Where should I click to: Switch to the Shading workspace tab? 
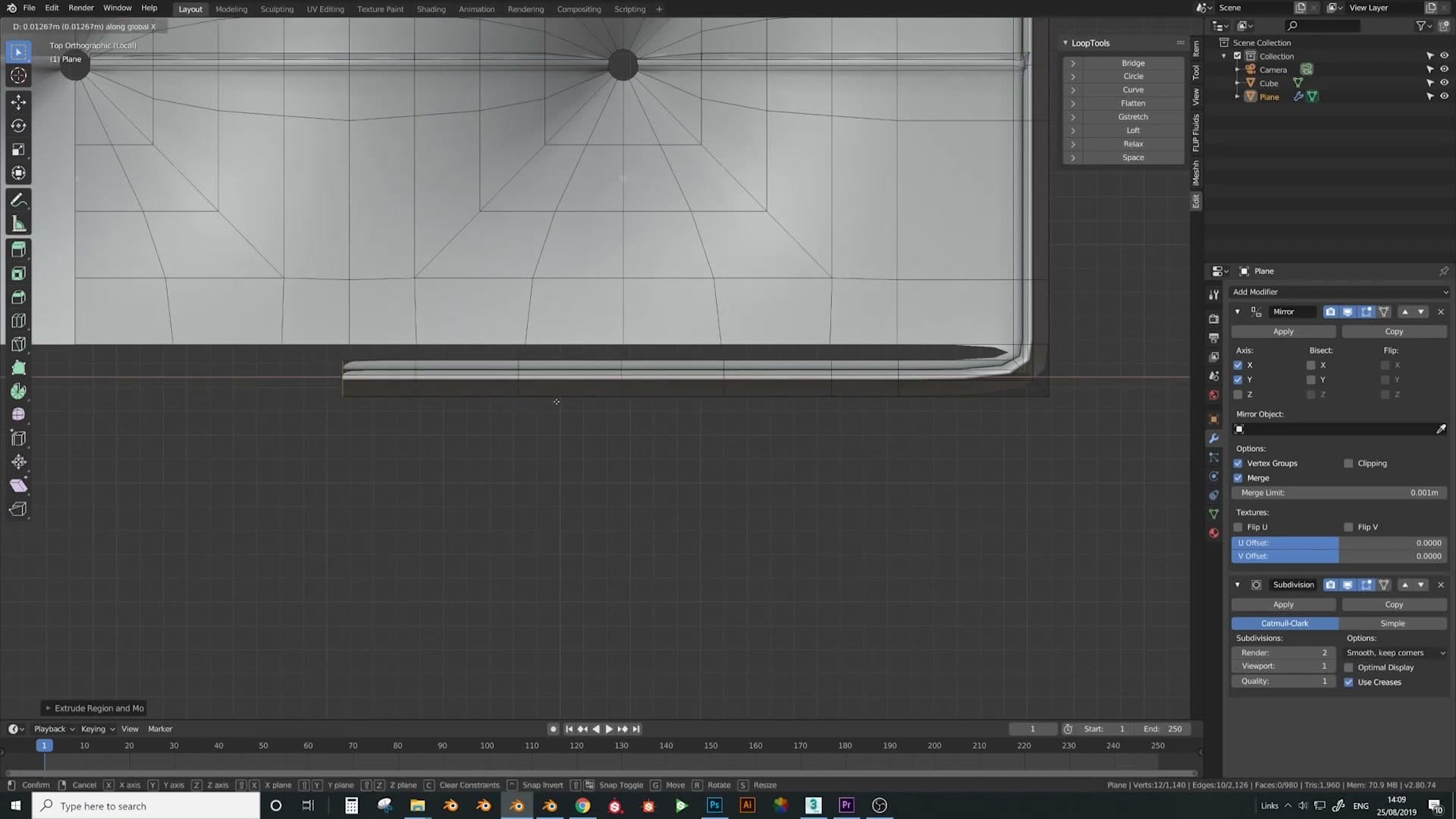[431, 9]
